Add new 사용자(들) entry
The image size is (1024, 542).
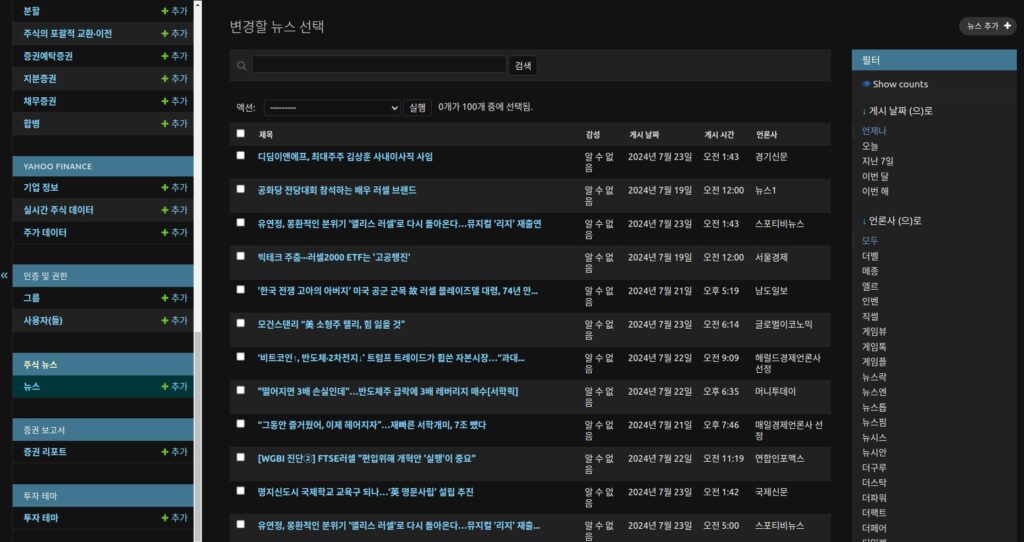tap(174, 320)
